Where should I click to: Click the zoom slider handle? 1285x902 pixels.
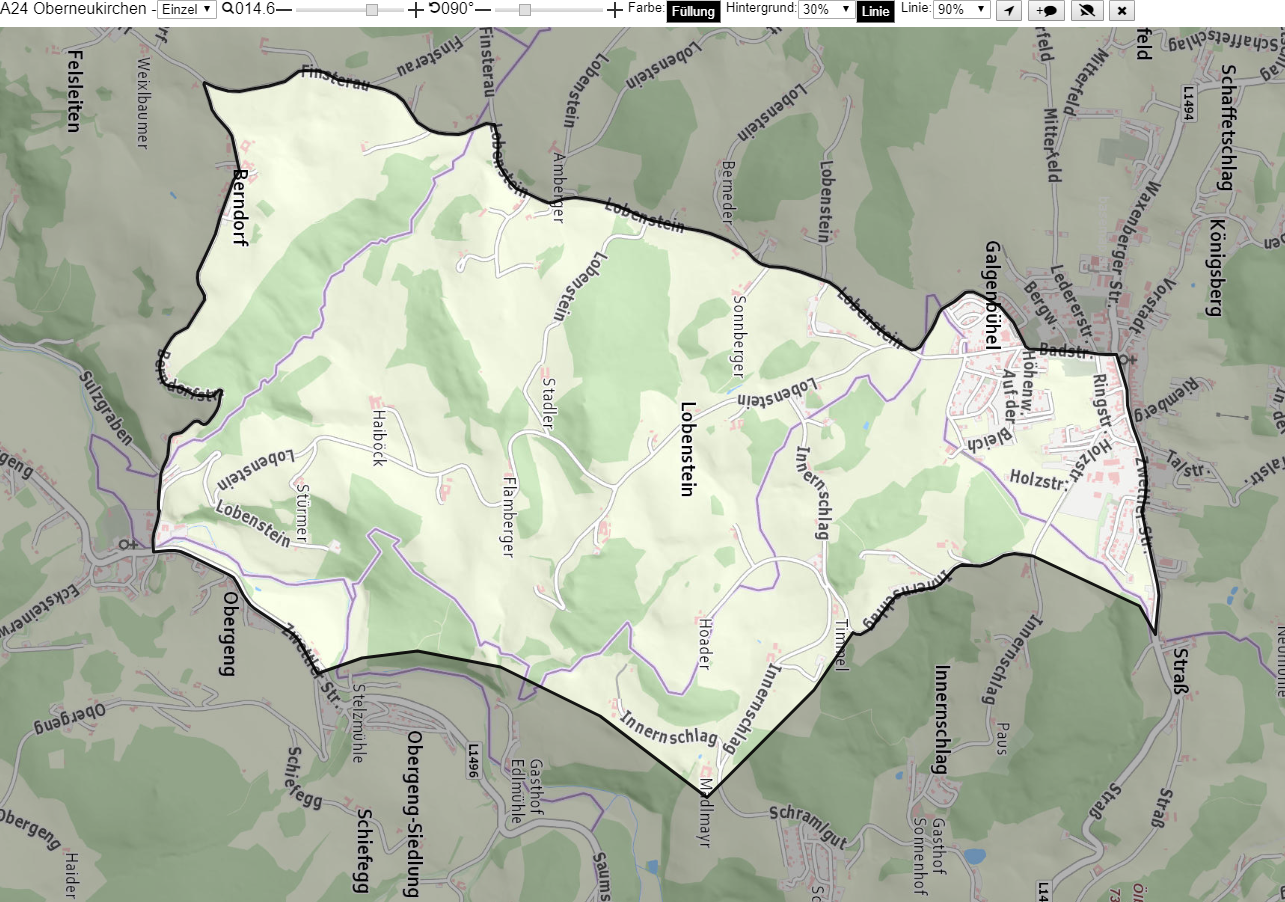click(371, 10)
